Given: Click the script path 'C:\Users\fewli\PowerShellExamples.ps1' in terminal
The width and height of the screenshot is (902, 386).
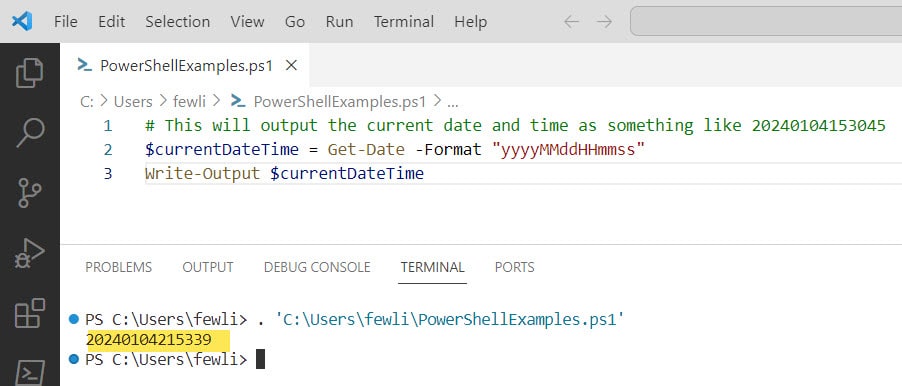Looking at the screenshot, I should pos(451,320).
